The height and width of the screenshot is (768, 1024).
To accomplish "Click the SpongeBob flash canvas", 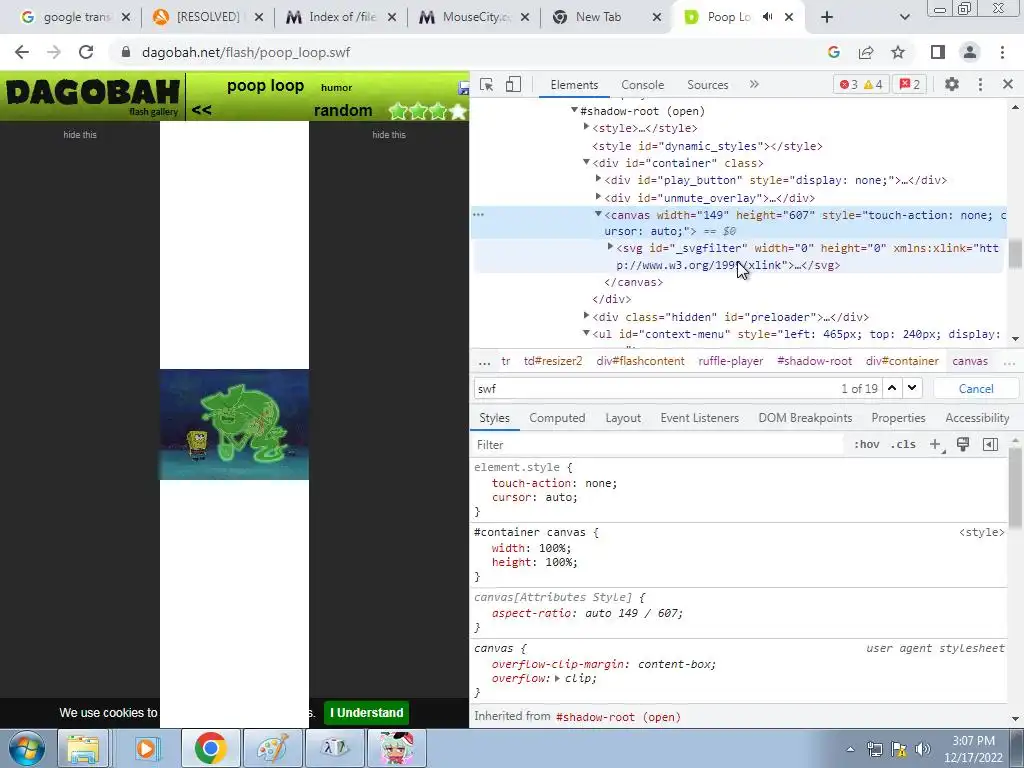I will 234,424.
